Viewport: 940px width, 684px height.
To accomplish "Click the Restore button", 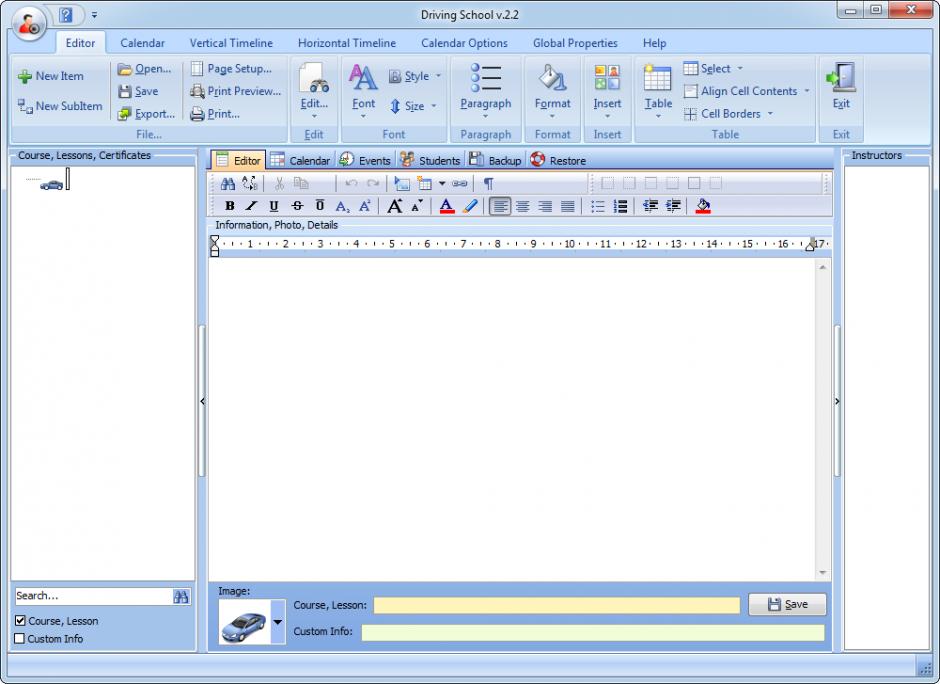I will [558, 160].
